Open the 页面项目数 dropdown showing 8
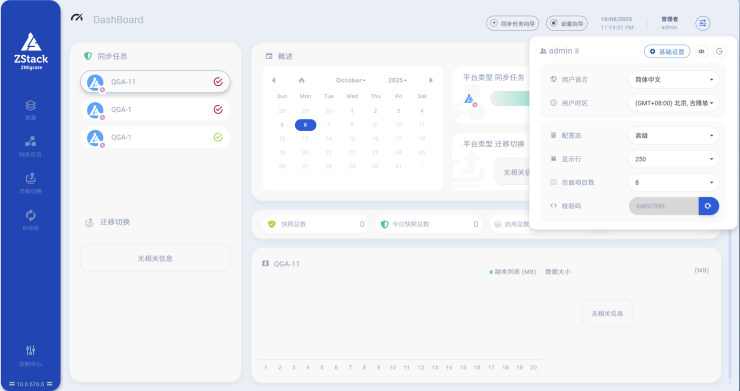 (x=673, y=182)
